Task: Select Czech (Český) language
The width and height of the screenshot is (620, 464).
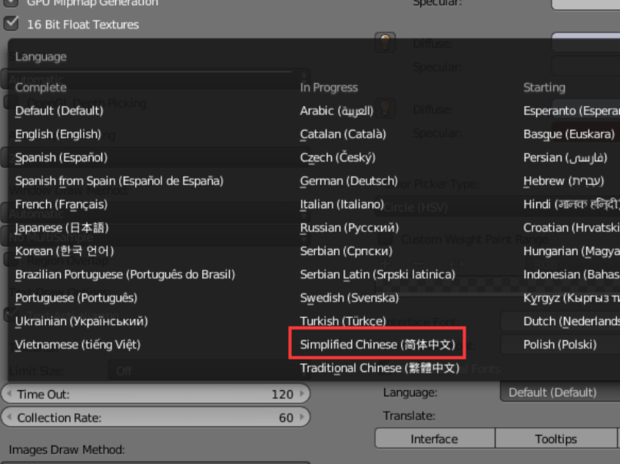Action: click(338, 157)
